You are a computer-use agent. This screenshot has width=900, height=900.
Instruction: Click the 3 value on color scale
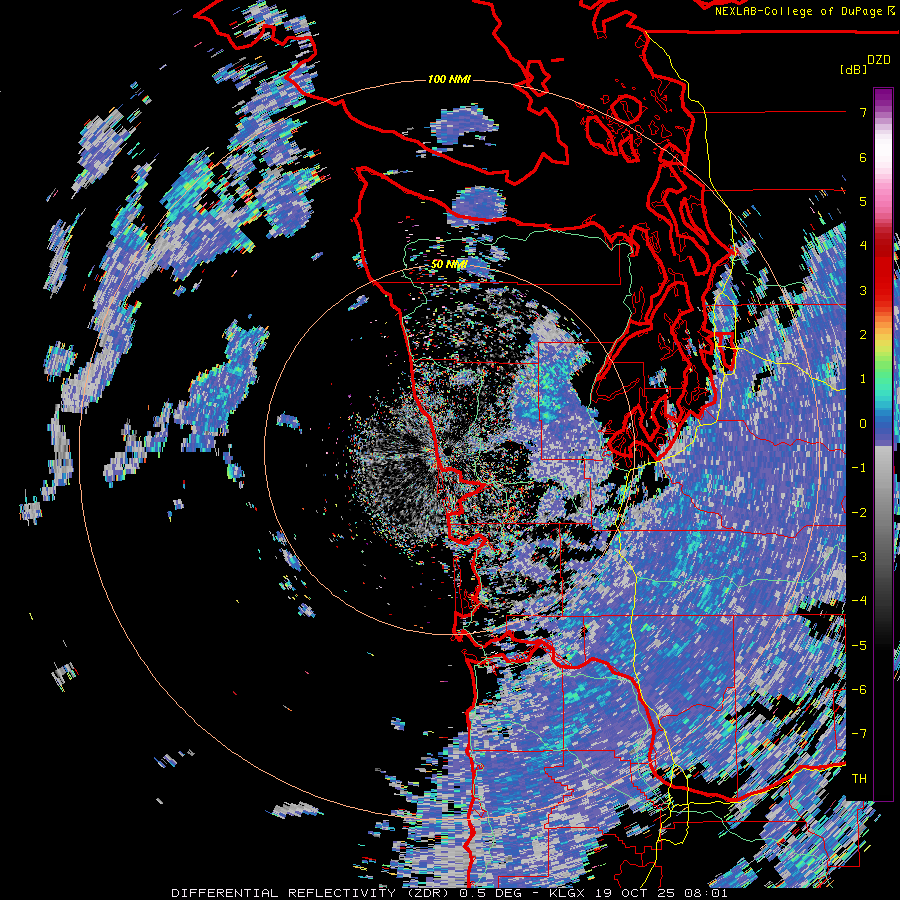pyautogui.click(x=863, y=290)
